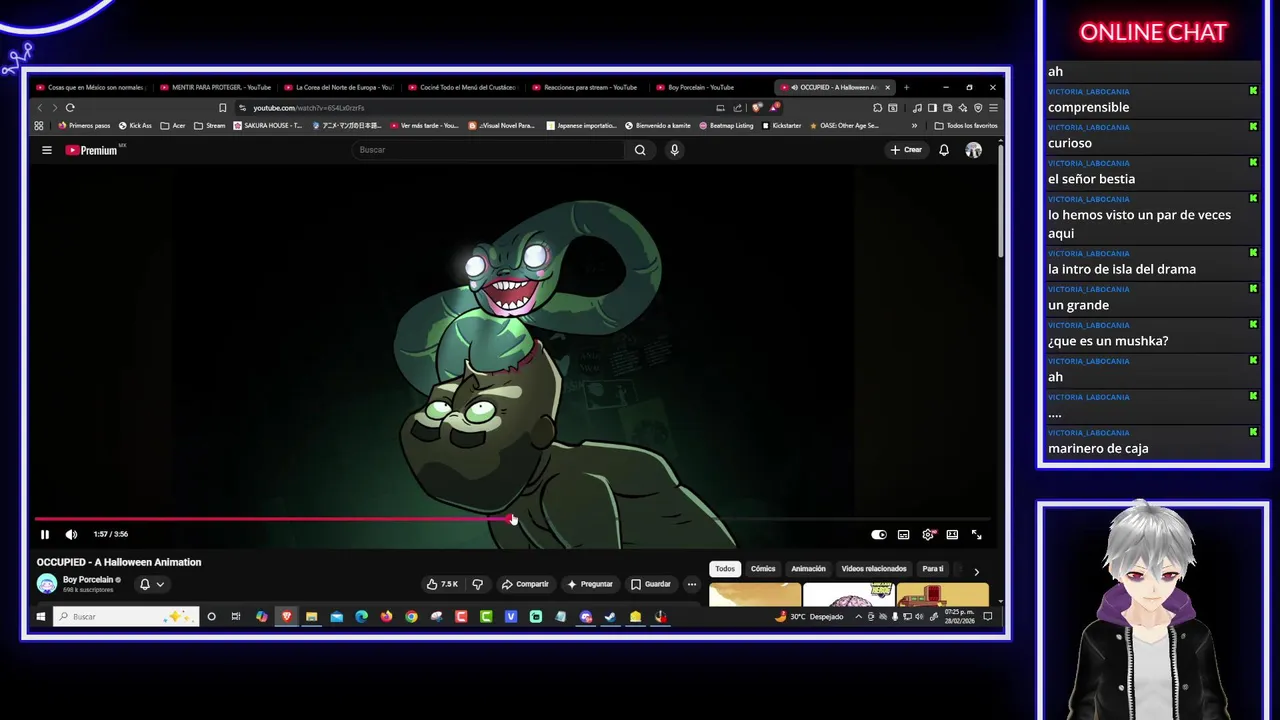The image size is (1280, 720).
Task: Open Brave Rewards triangle icon
Action: click(774, 107)
